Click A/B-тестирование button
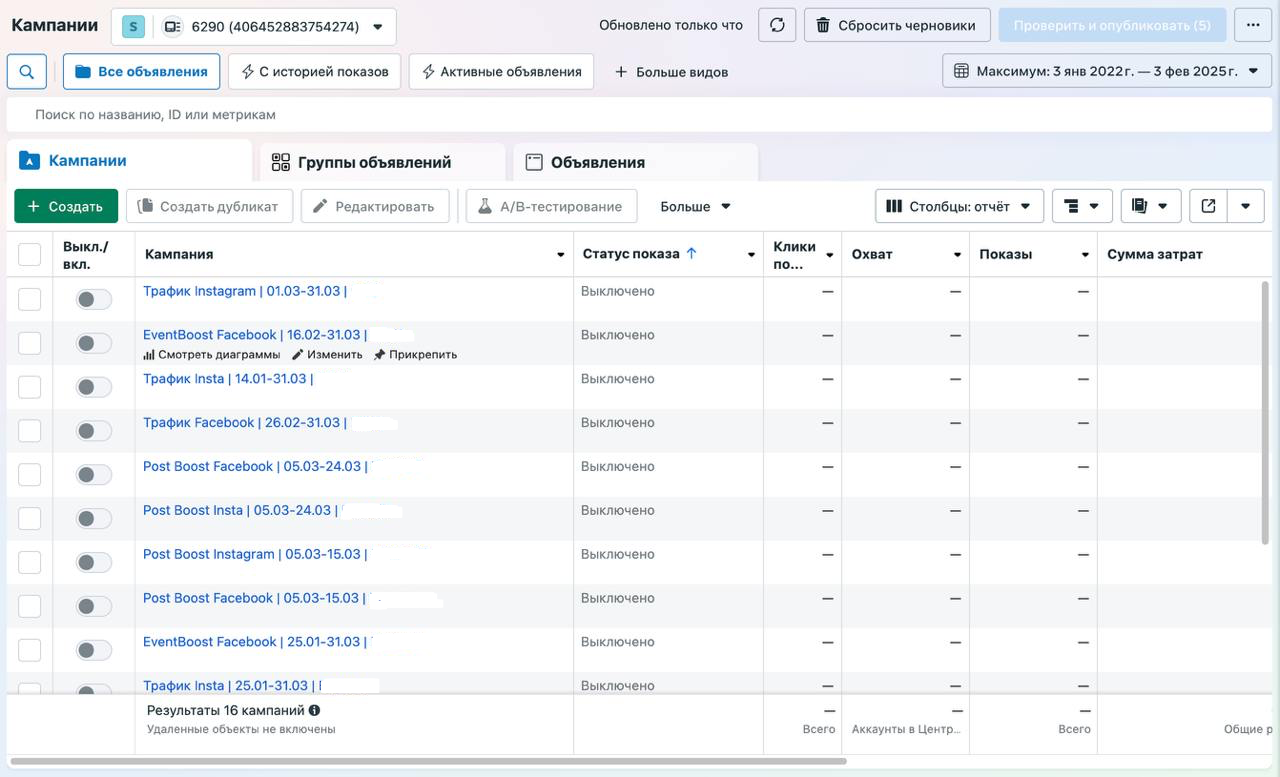 551,206
